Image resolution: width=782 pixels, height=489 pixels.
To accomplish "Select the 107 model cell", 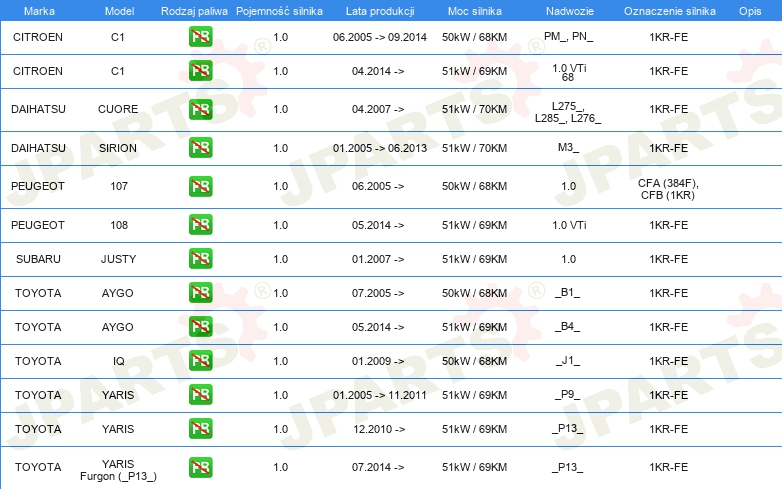I will pyautogui.click(x=119, y=186).
